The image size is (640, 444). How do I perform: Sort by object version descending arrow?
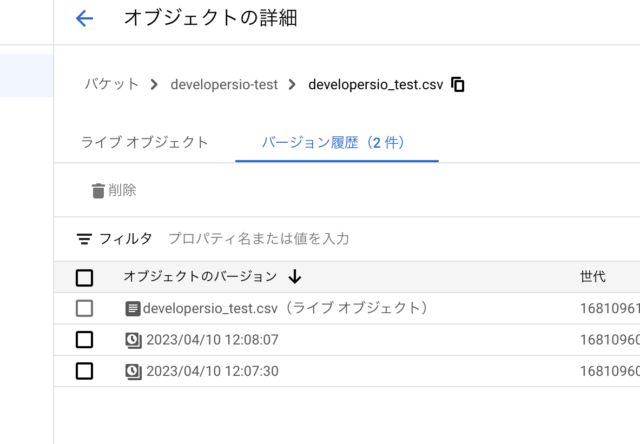(295, 277)
